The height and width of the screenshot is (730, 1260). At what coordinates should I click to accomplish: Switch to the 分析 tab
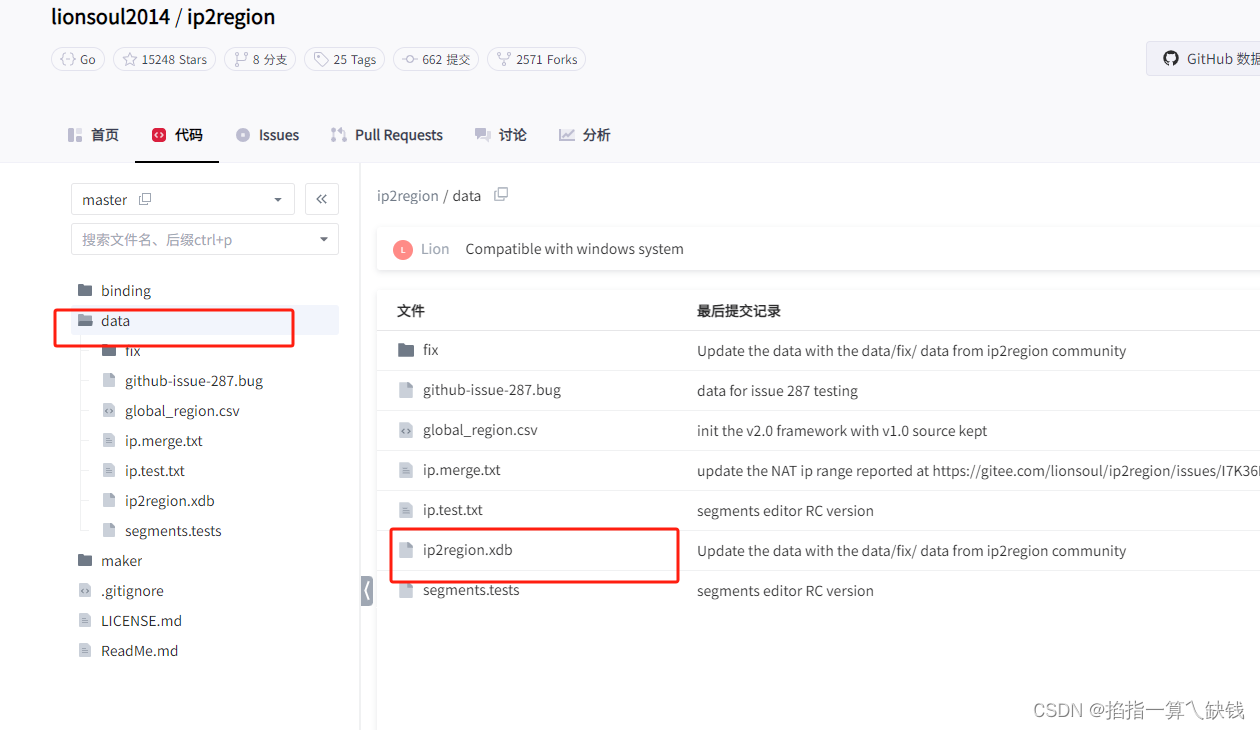pyautogui.click(x=584, y=134)
